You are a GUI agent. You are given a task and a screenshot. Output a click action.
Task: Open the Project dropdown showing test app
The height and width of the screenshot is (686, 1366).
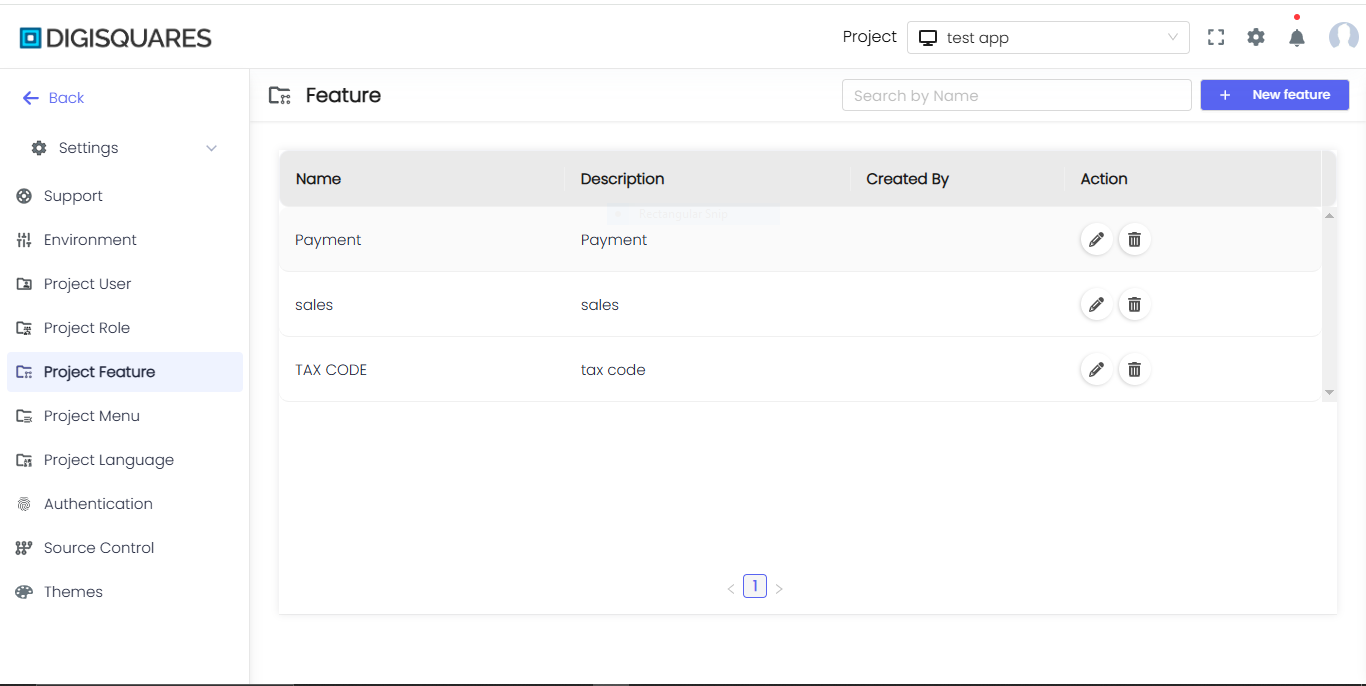click(1048, 38)
